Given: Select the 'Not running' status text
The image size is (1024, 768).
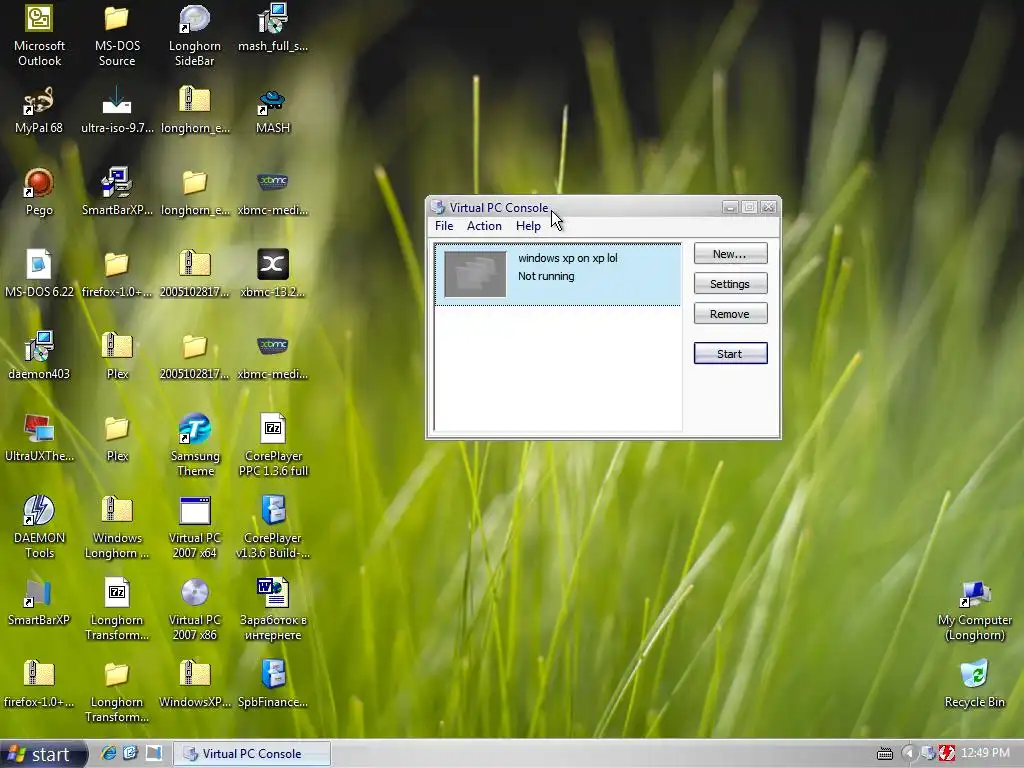Looking at the screenshot, I should click(x=546, y=276).
